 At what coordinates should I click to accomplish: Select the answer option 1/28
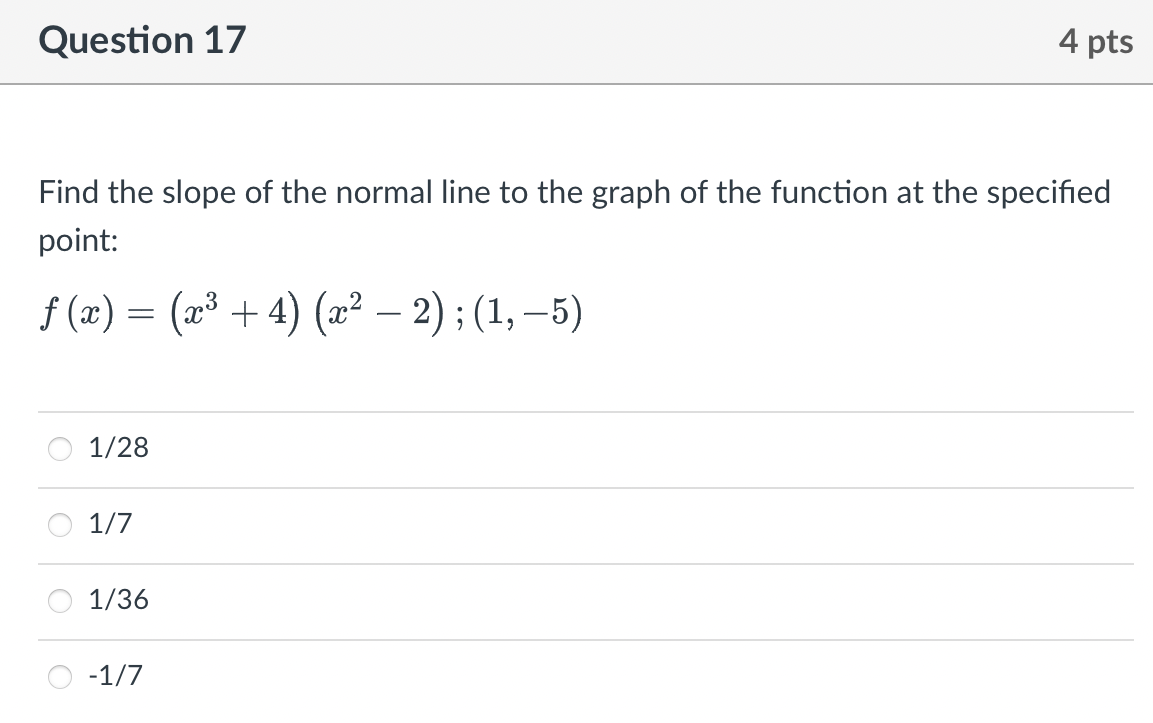[118, 448]
